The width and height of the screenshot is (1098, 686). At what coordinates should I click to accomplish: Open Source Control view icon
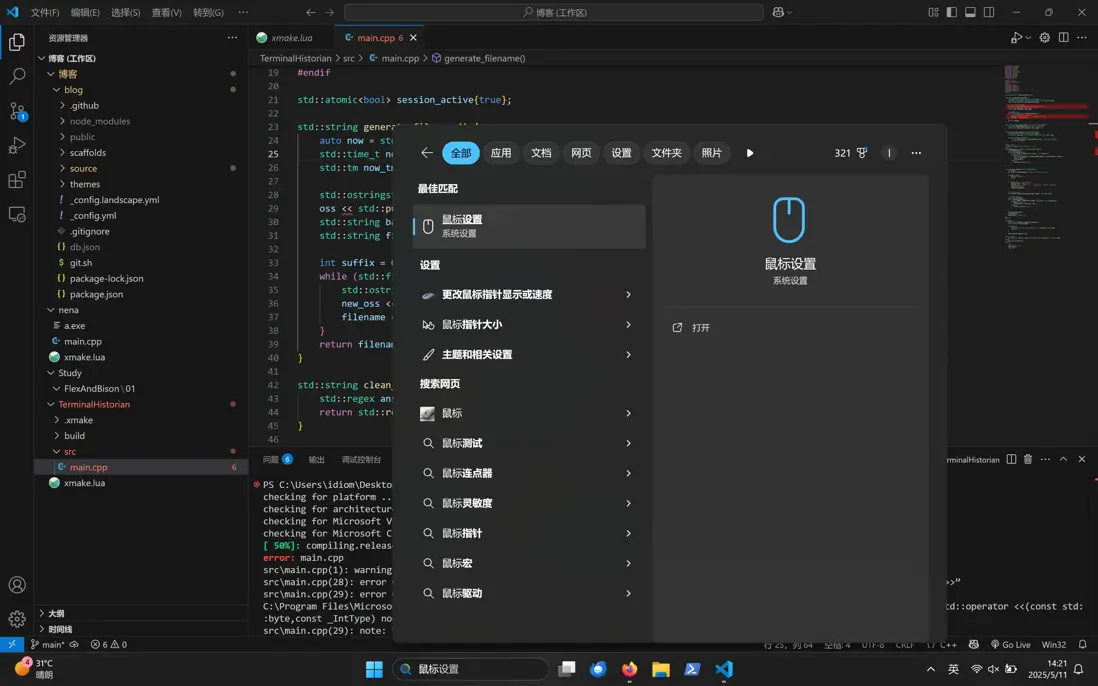pos(17,111)
